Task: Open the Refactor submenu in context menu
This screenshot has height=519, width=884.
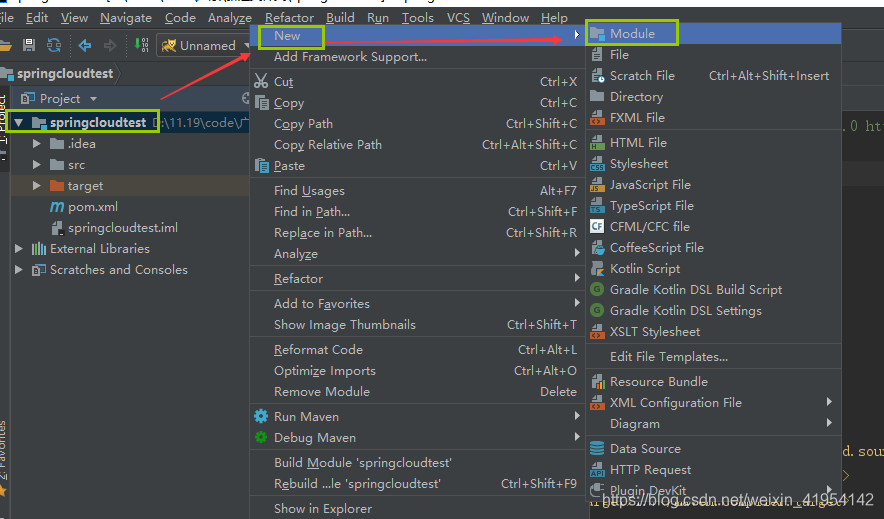Action: pyautogui.click(x=417, y=278)
